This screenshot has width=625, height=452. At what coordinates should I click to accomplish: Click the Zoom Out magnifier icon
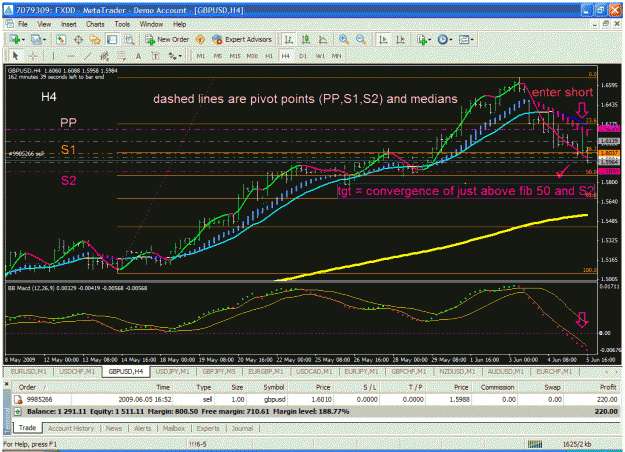(x=361, y=39)
